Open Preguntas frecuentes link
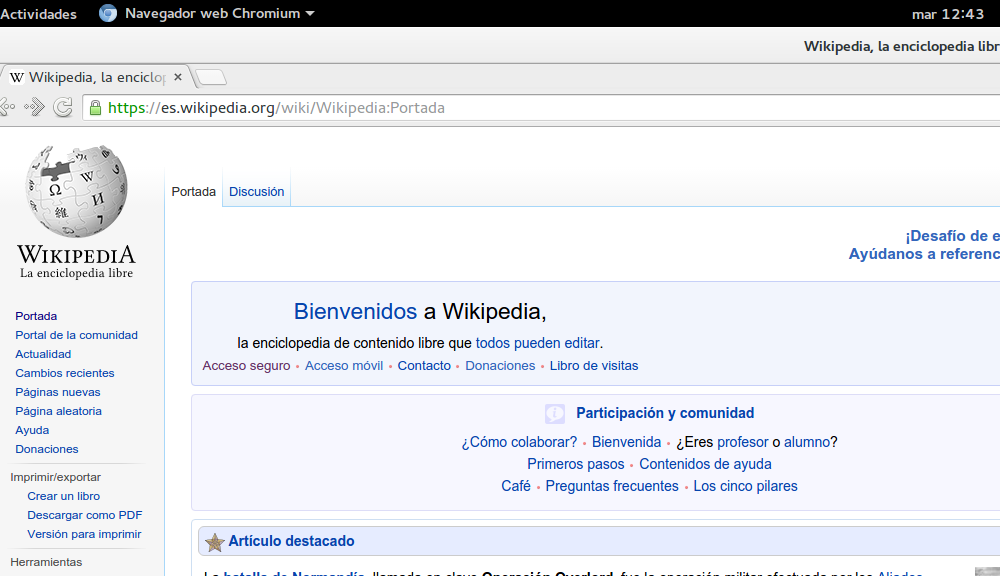1000x576 pixels. pyautogui.click(x=612, y=486)
